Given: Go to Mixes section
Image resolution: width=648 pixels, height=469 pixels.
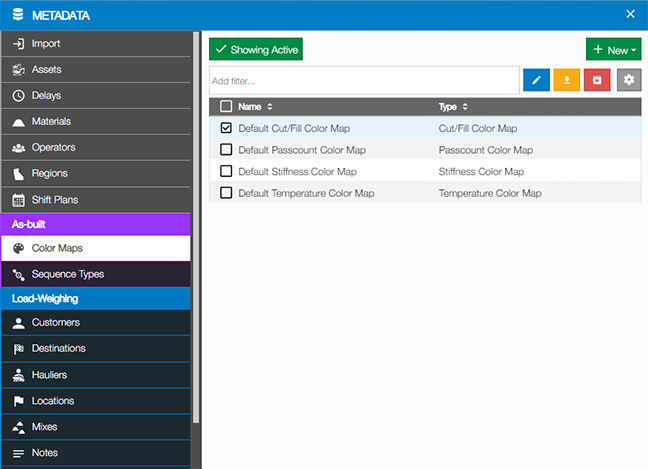Looking at the screenshot, I should click(x=95, y=427).
